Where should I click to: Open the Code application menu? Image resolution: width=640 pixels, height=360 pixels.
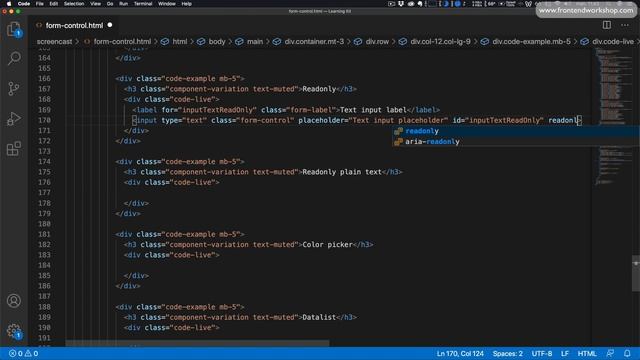(24, 4)
